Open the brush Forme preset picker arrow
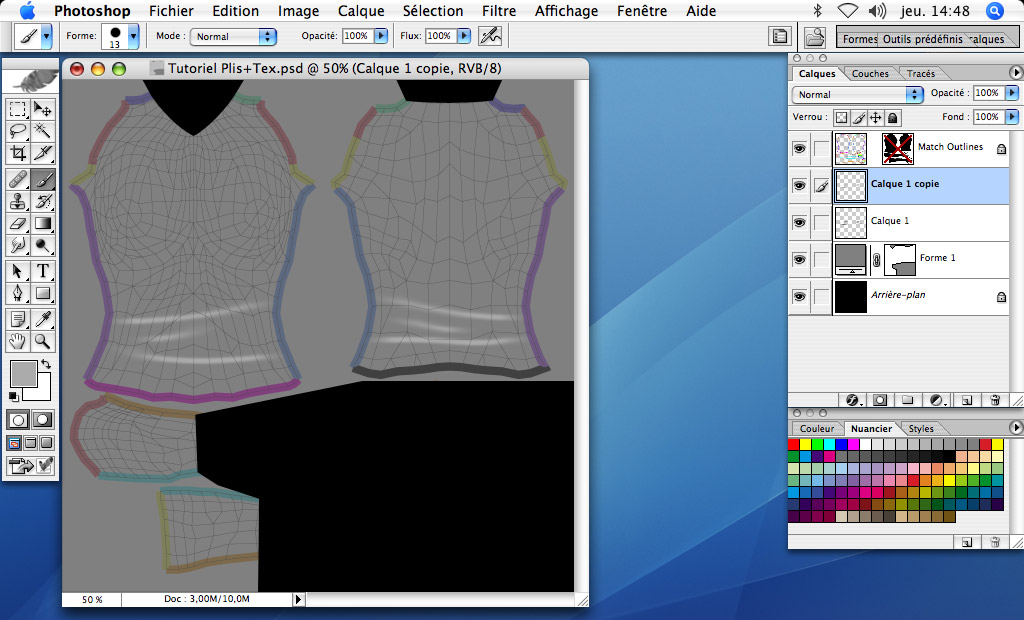Viewport: 1024px width, 620px height. pyautogui.click(x=133, y=37)
